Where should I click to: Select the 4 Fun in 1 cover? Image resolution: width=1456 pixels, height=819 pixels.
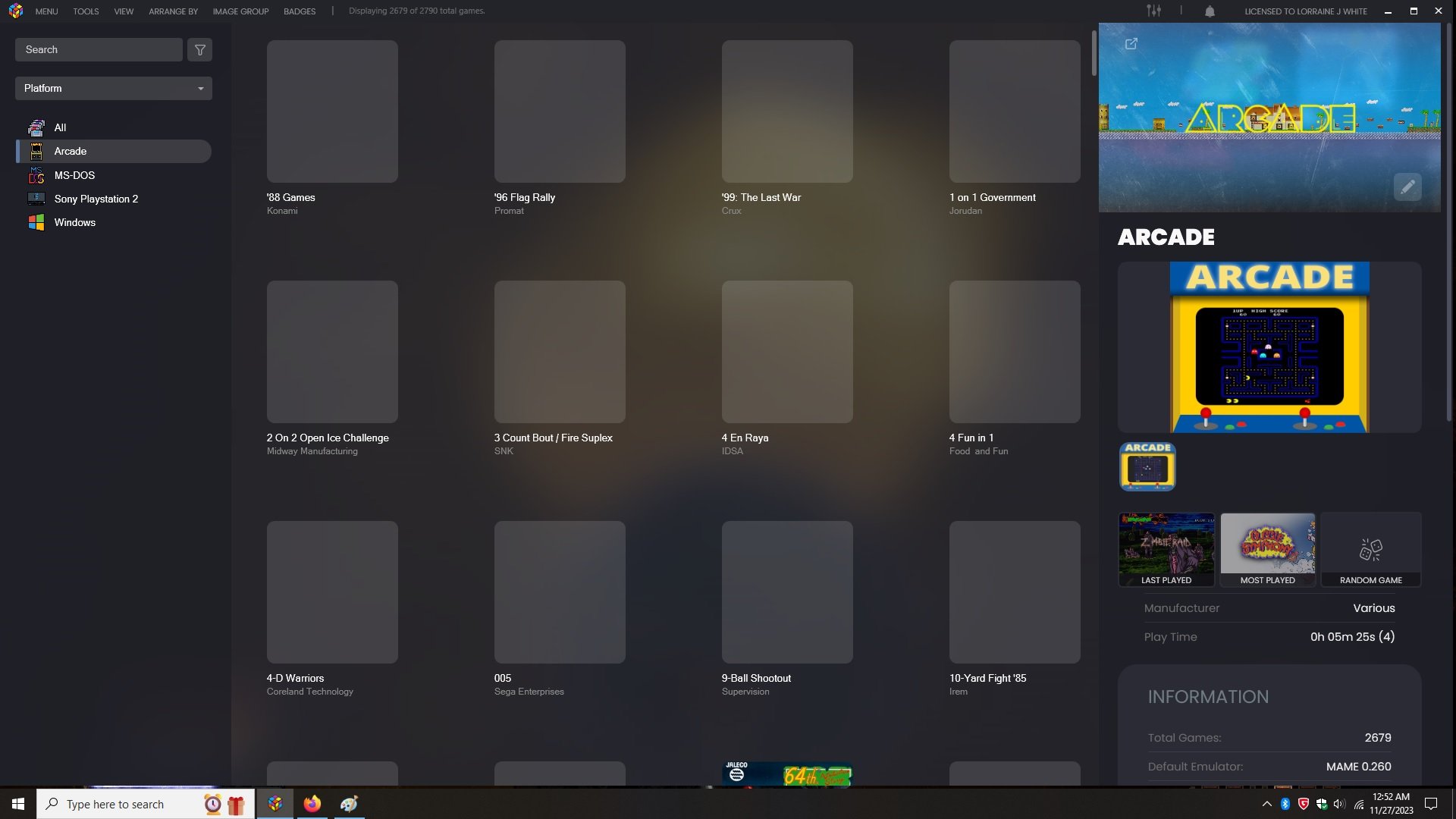(x=1015, y=352)
